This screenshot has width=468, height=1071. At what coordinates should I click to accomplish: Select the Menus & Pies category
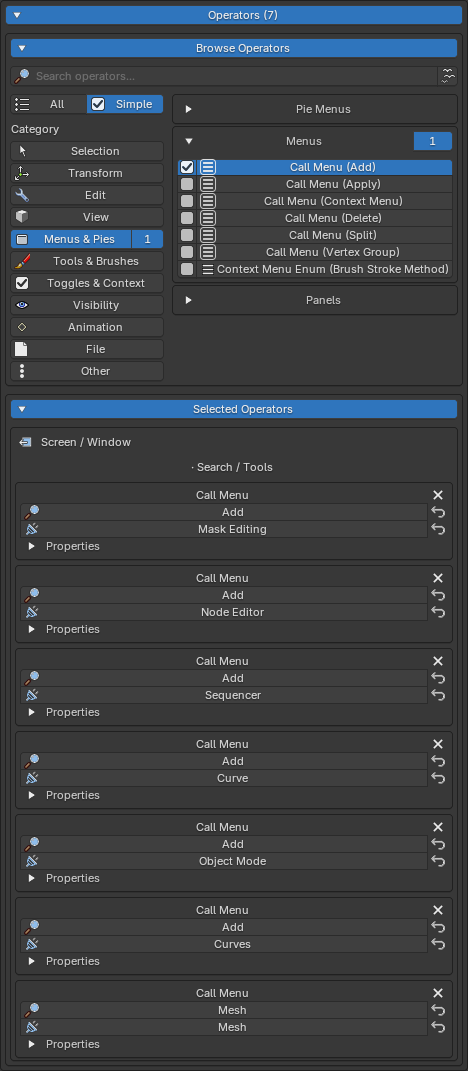[71, 239]
